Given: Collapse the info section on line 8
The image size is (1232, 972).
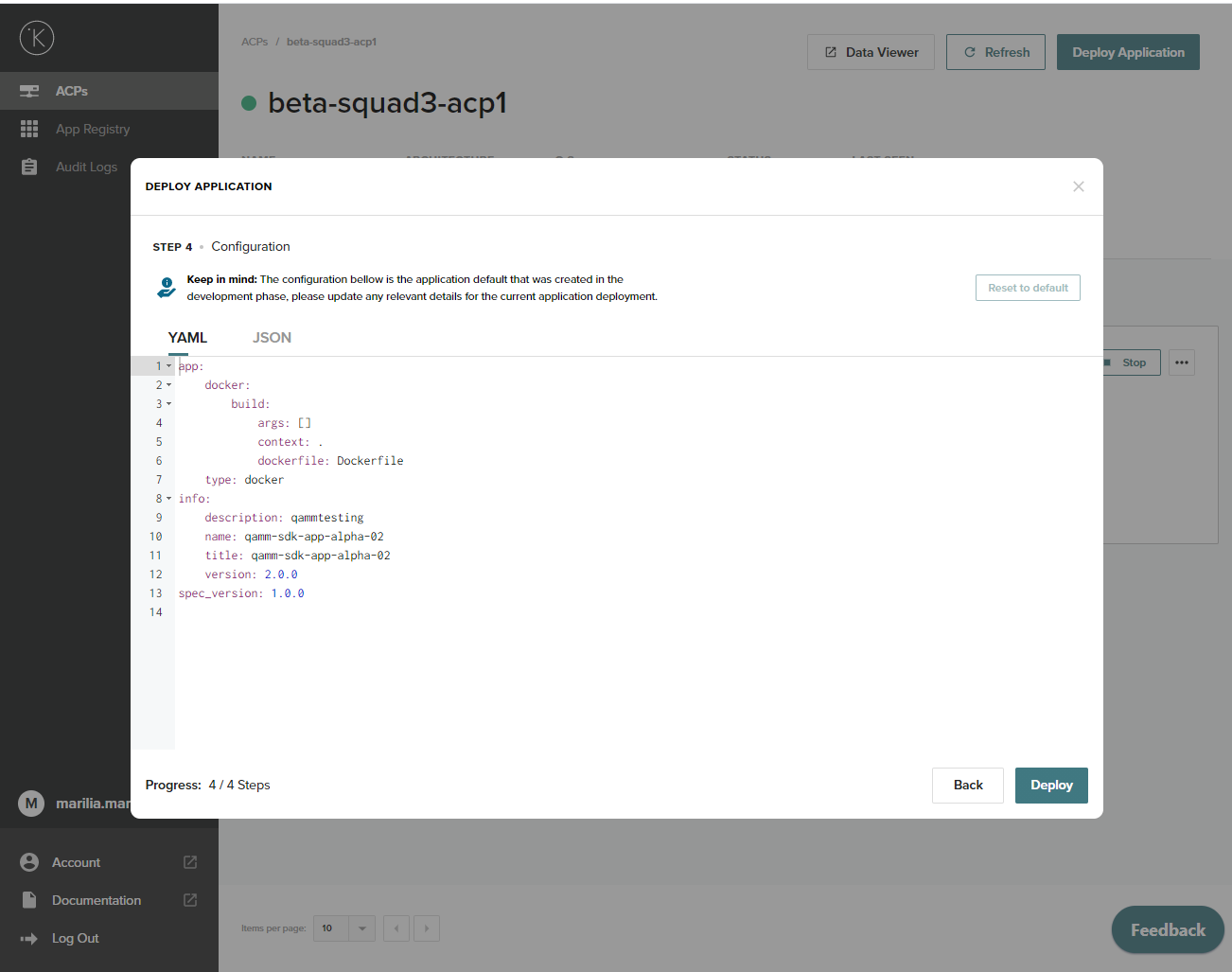Looking at the screenshot, I should [x=169, y=499].
